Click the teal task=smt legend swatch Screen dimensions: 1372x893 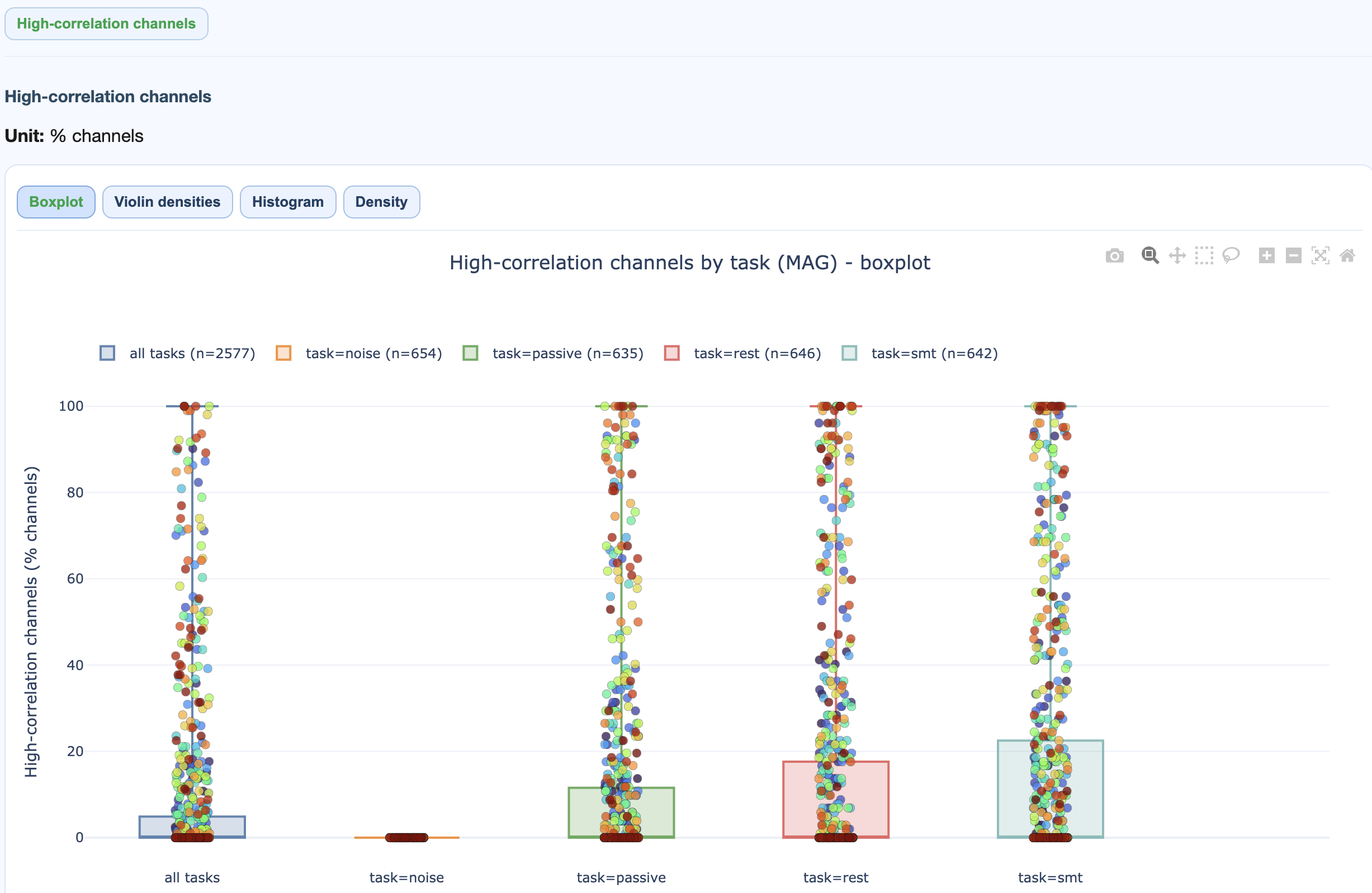pos(849,353)
